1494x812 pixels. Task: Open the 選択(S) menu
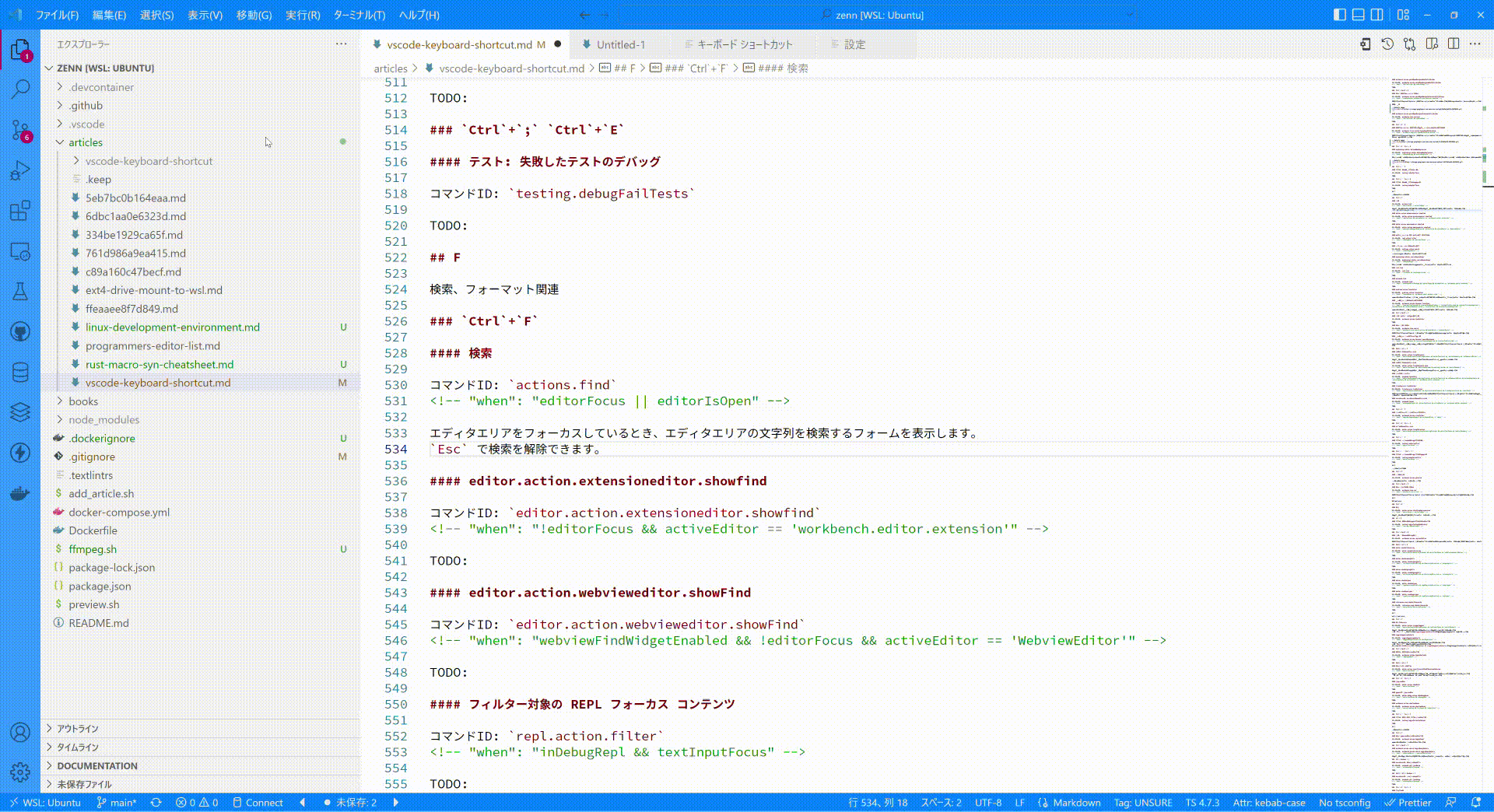click(156, 15)
